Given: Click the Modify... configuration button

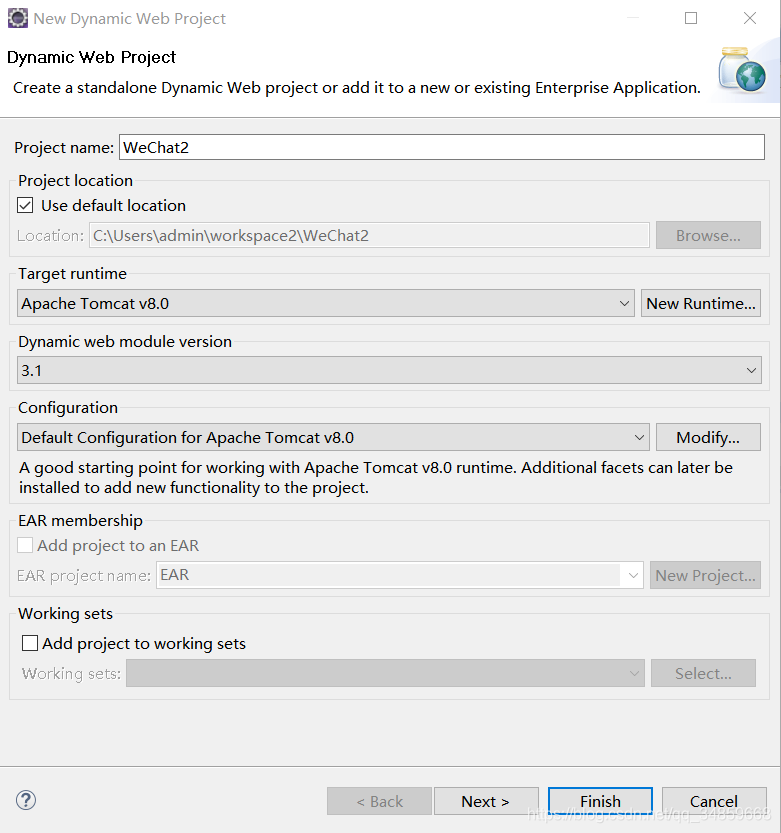Looking at the screenshot, I should click(x=708, y=437).
